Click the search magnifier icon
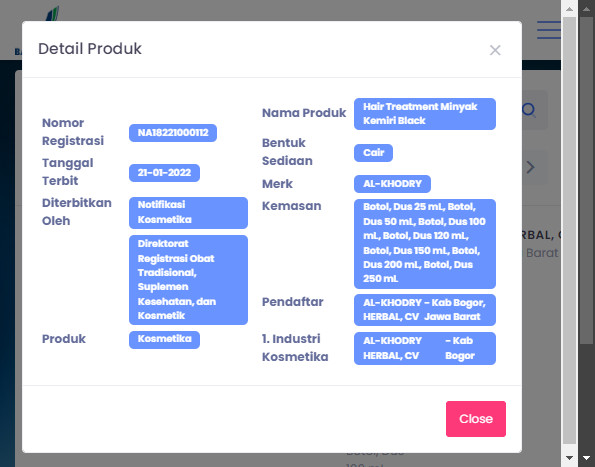595x467 pixels. click(x=529, y=110)
